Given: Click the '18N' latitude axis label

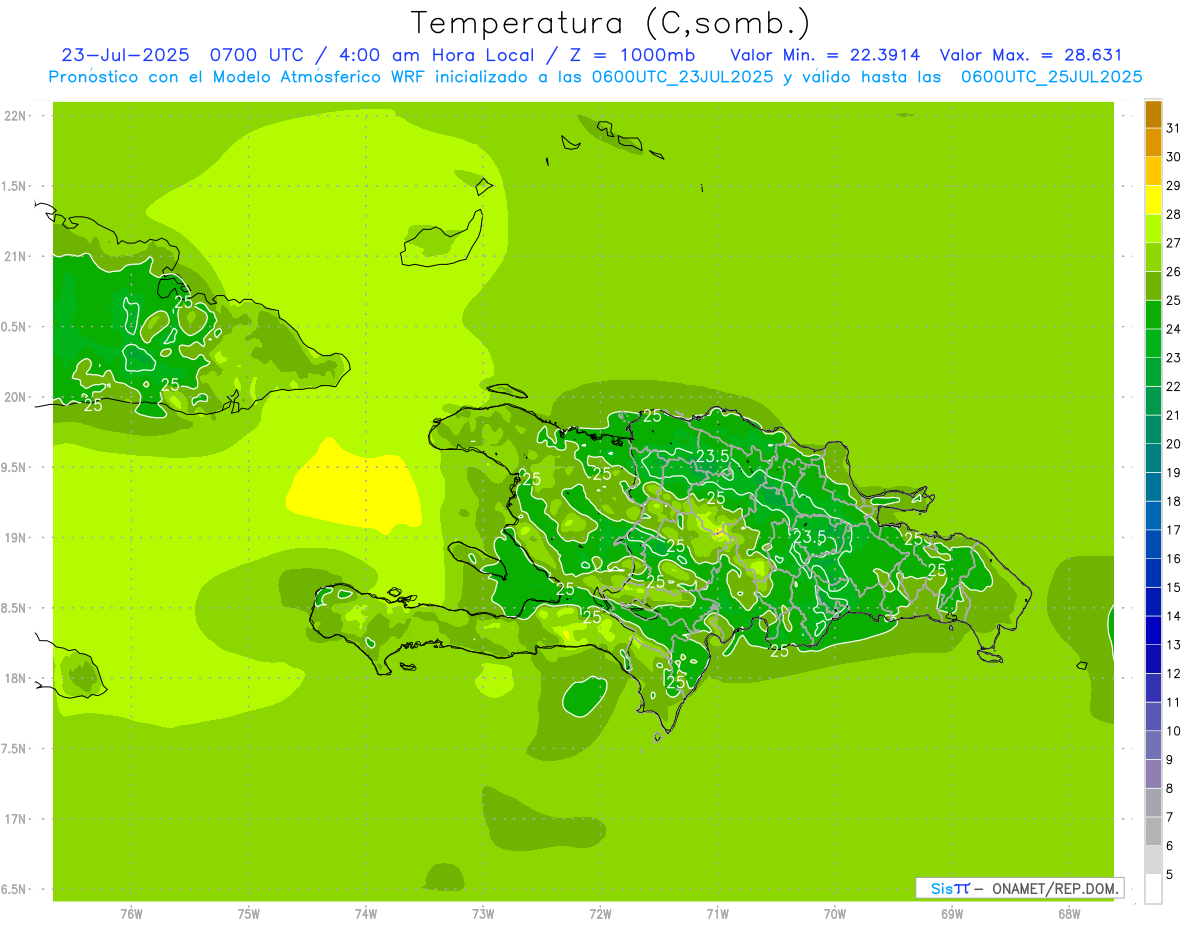Looking at the screenshot, I should coord(16,679).
